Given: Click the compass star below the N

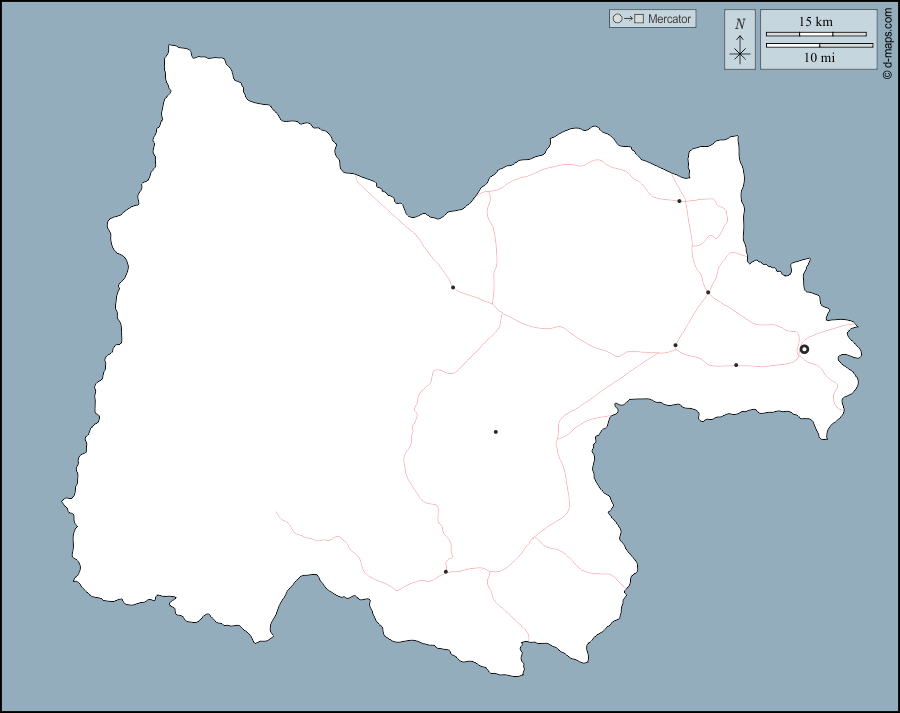Looking at the screenshot, I should click(740, 54).
